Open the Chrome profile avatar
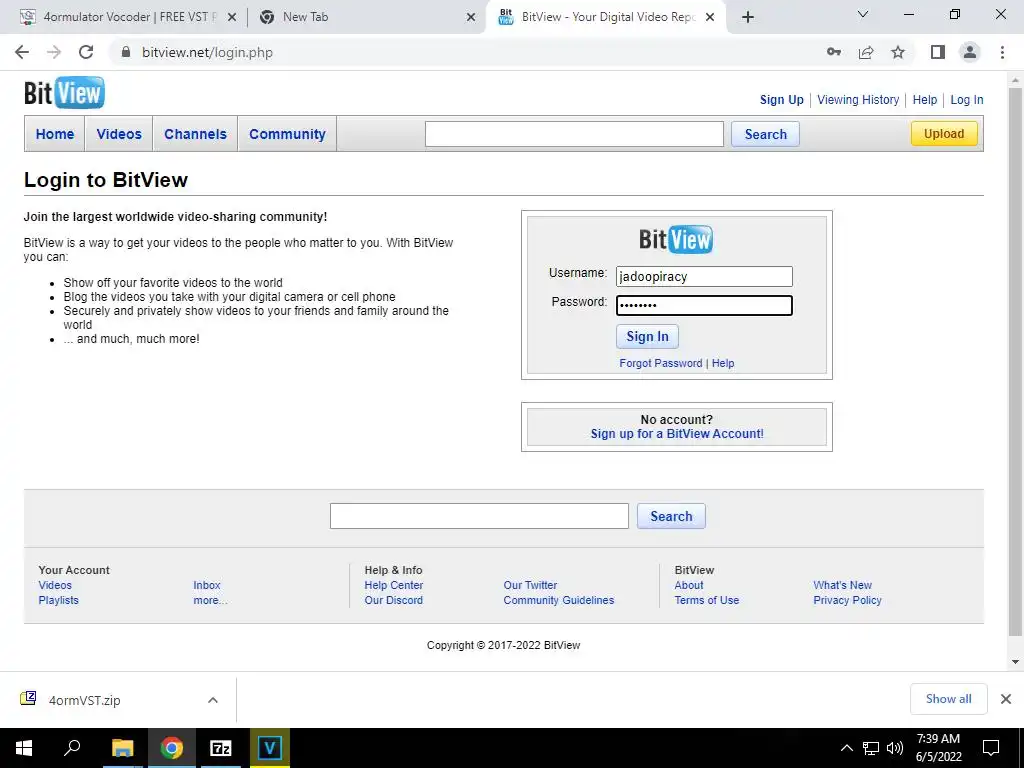The width and height of the screenshot is (1024, 768). pos(970,52)
